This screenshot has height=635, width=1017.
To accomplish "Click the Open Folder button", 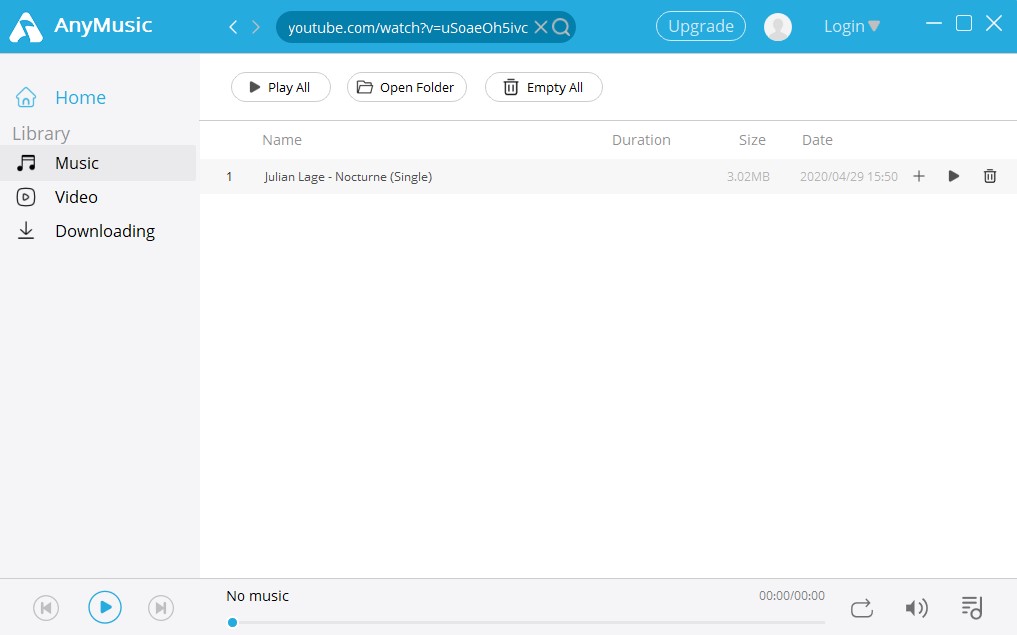I will 407,87.
